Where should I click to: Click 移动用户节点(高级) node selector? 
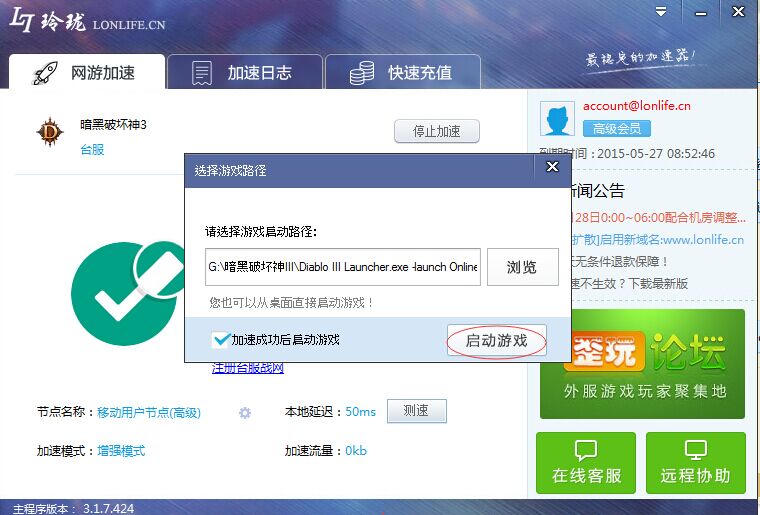click(x=149, y=412)
